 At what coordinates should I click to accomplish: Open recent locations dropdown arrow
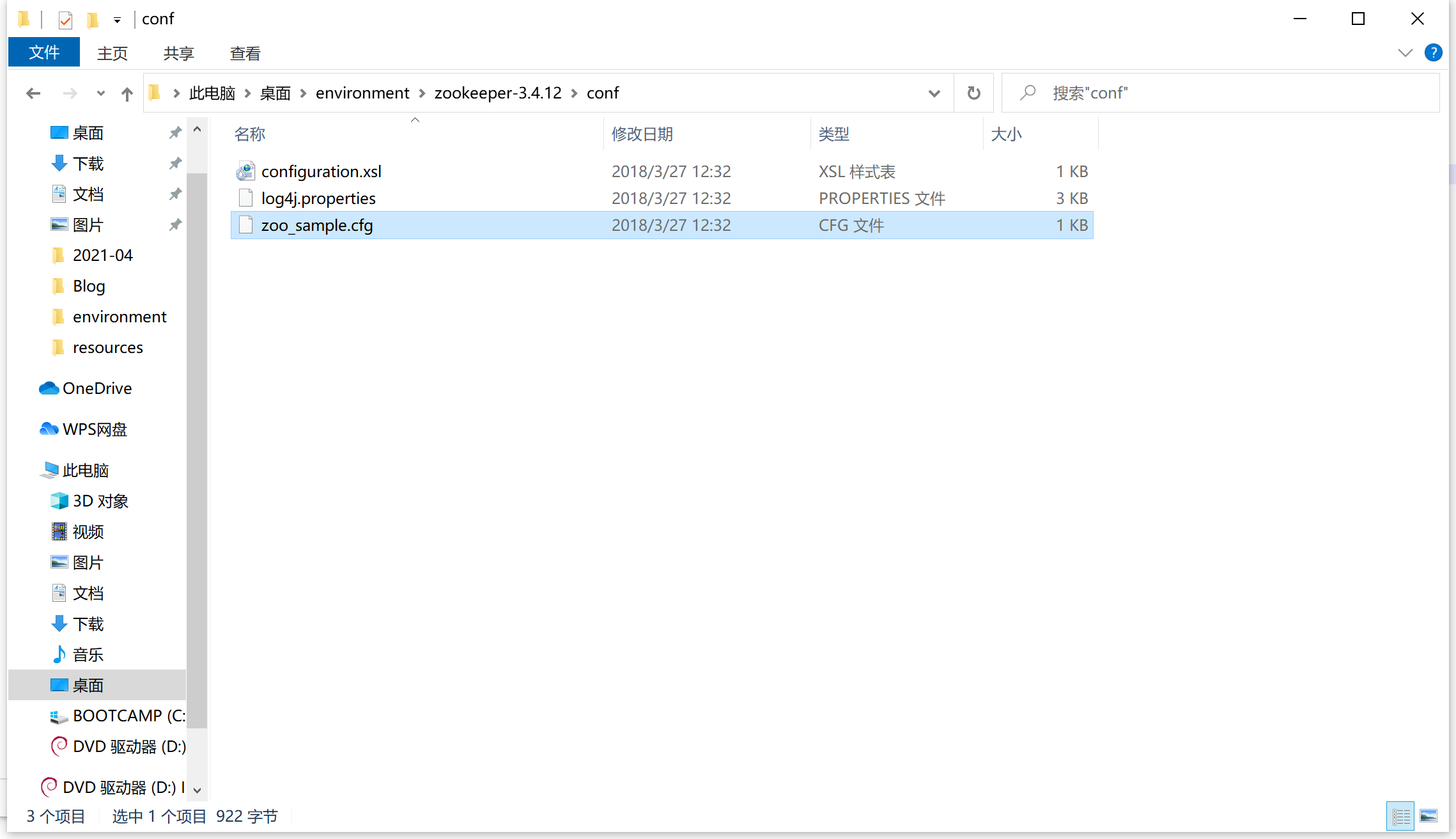coord(100,94)
